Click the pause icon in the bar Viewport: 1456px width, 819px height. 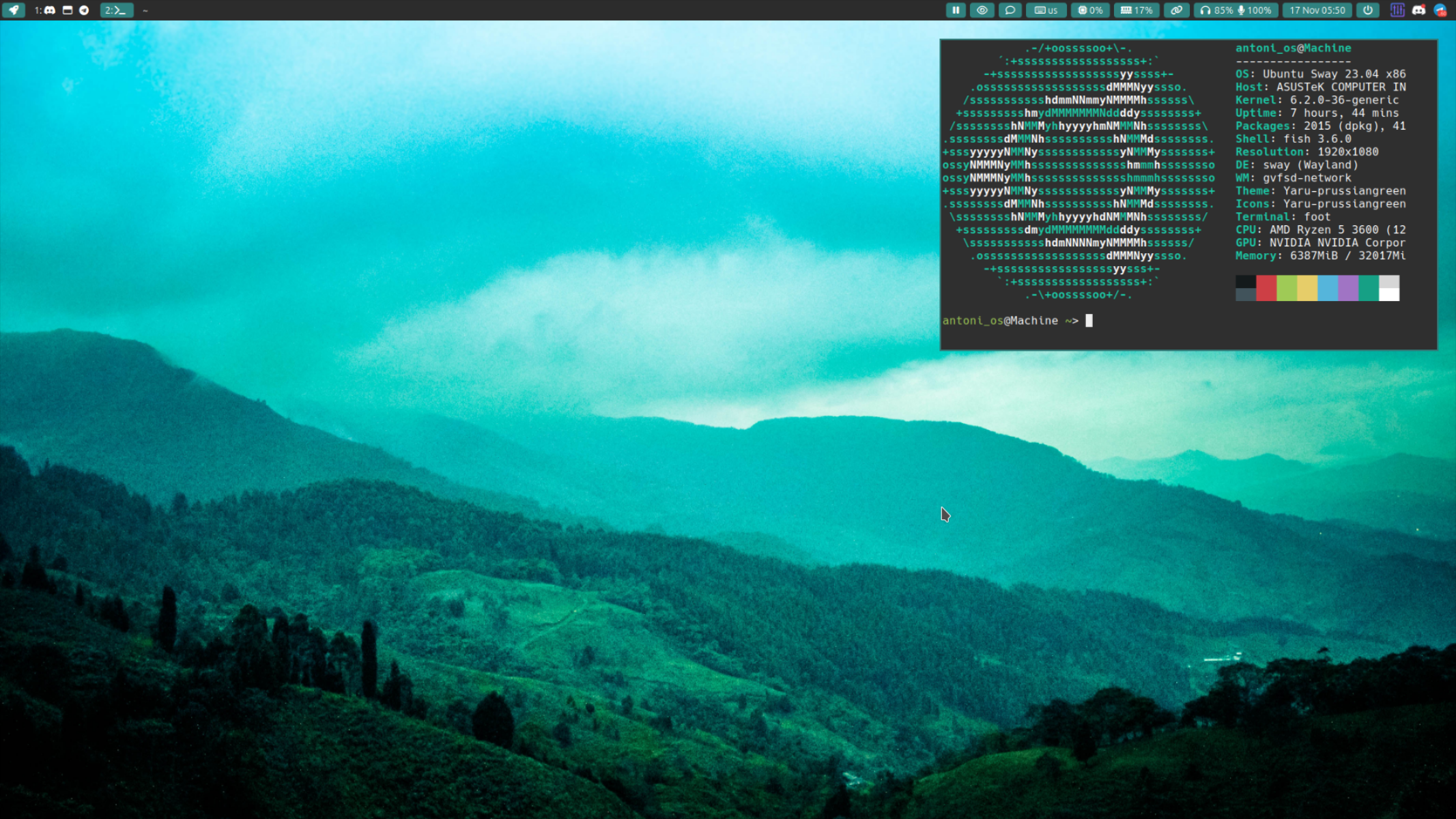coord(956,10)
